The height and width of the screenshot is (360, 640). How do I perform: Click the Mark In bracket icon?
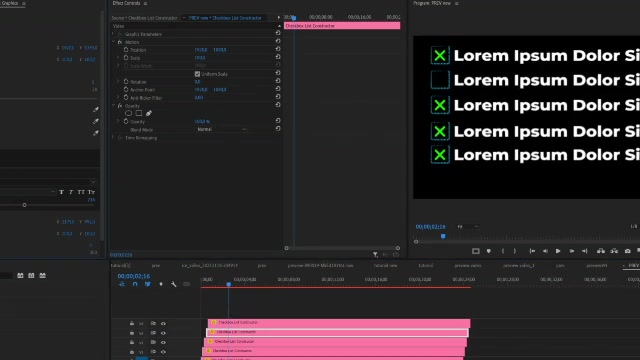click(502, 251)
